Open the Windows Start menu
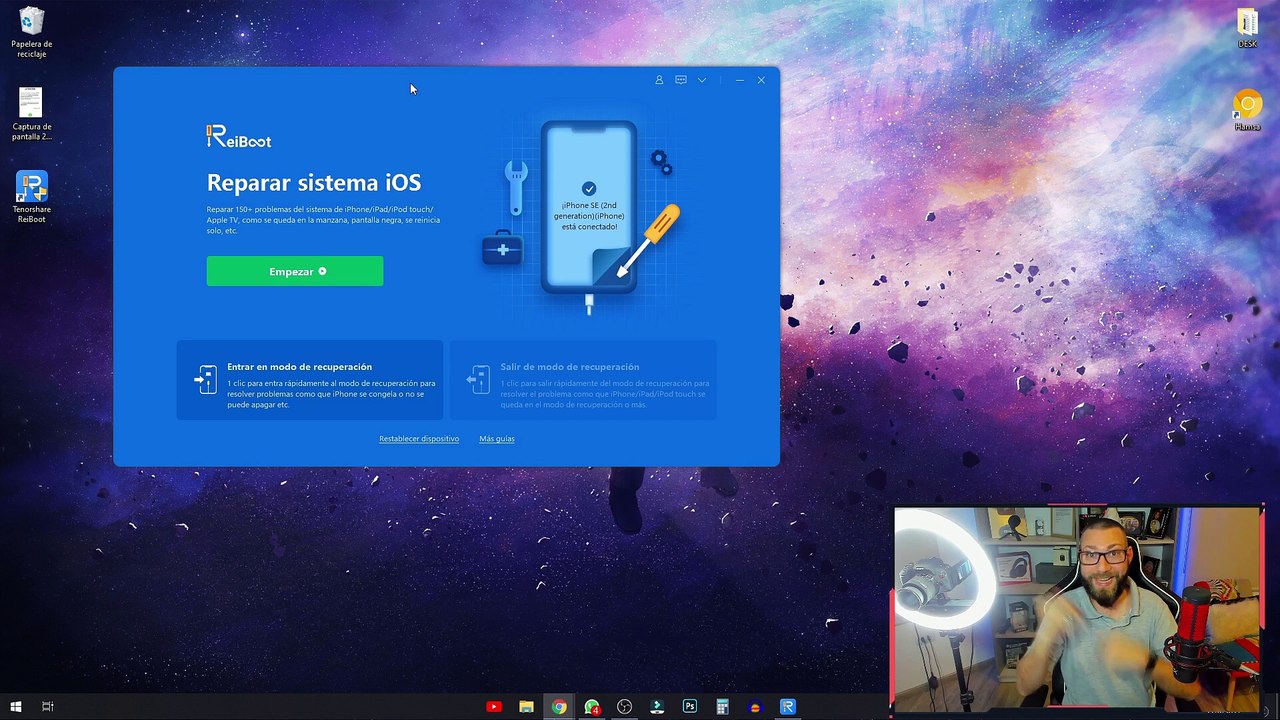Screen dimensions: 1280x720 [x=15, y=707]
